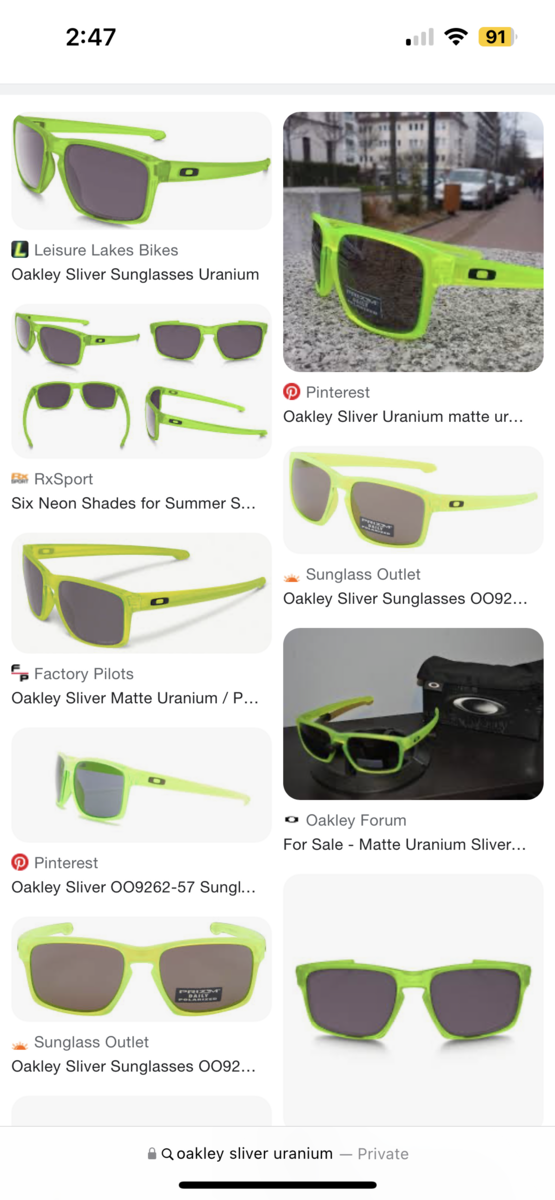Open the four-angle sunglasses collage image
The image size is (555, 1200).
point(141,382)
